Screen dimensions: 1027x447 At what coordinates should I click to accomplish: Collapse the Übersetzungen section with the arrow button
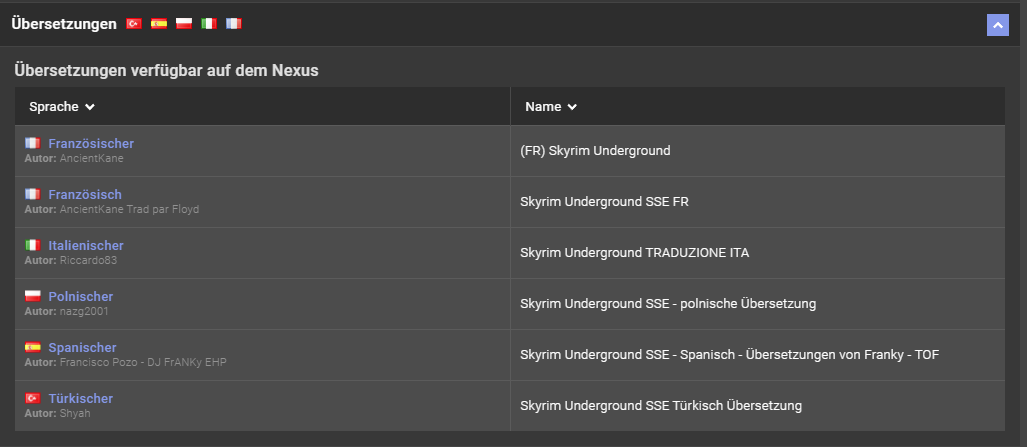pyautogui.click(x=997, y=25)
